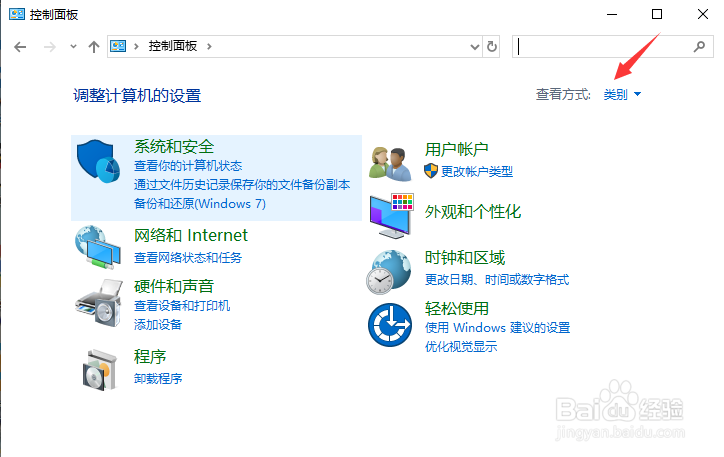This screenshot has height=457, width=724.
Task: Click the Programs disc box icon
Action: coord(99,370)
